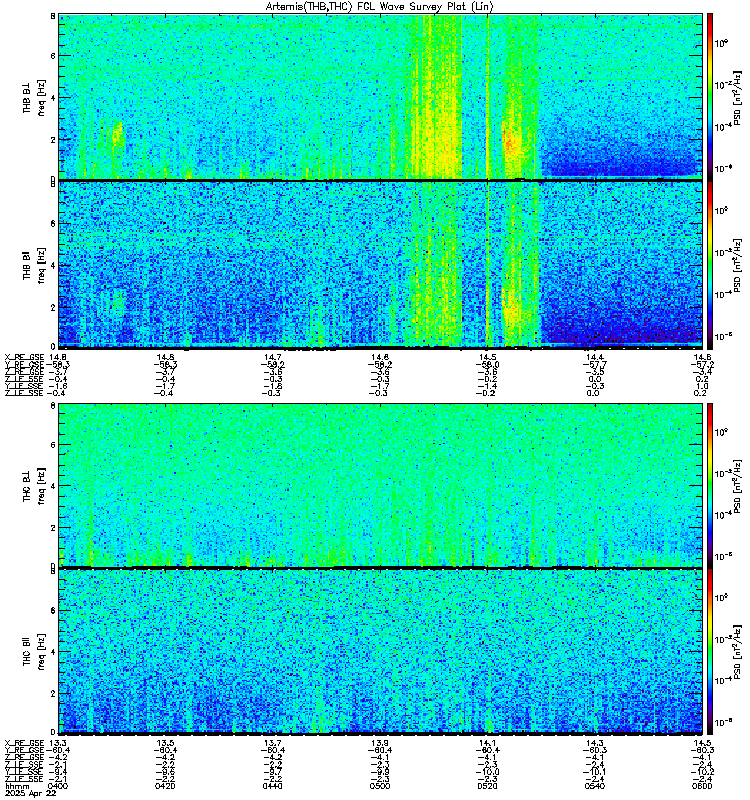750x800 pixels.
Task: Click the "0600" time tick label
Action: click(x=702, y=786)
